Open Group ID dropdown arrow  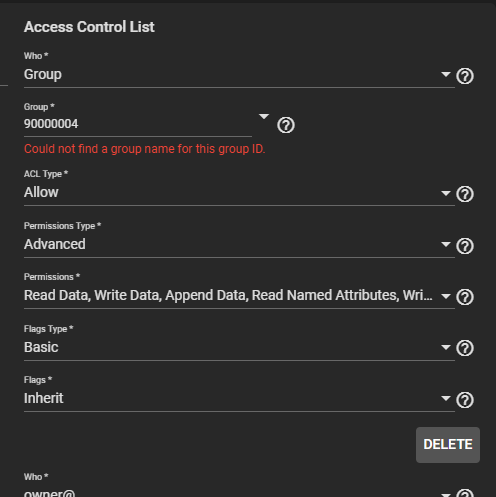click(264, 116)
